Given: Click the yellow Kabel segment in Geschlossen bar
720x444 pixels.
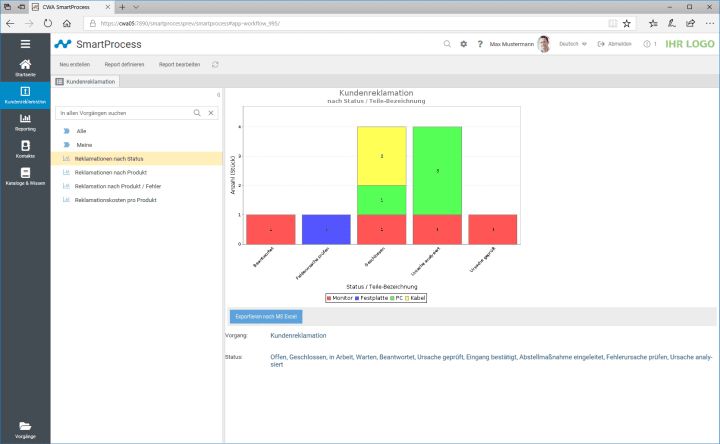Looking at the screenshot, I should (x=382, y=156).
